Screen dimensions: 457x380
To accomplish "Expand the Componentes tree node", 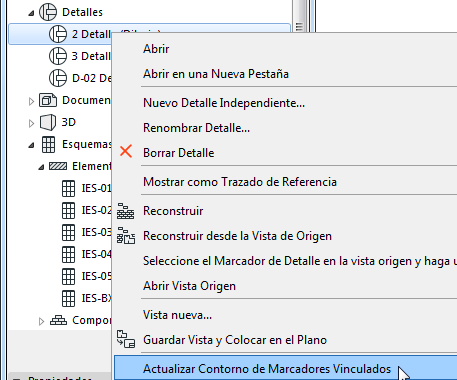I will (41, 321).
